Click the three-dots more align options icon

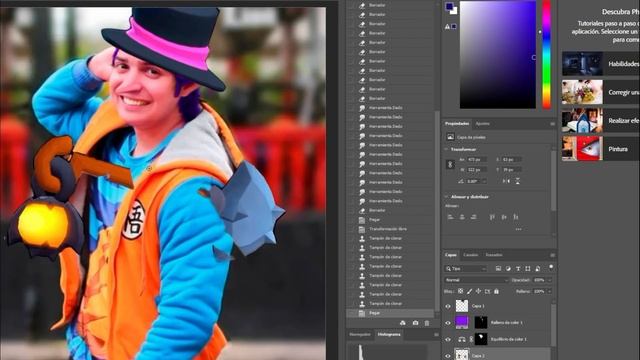tap(518, 229)
